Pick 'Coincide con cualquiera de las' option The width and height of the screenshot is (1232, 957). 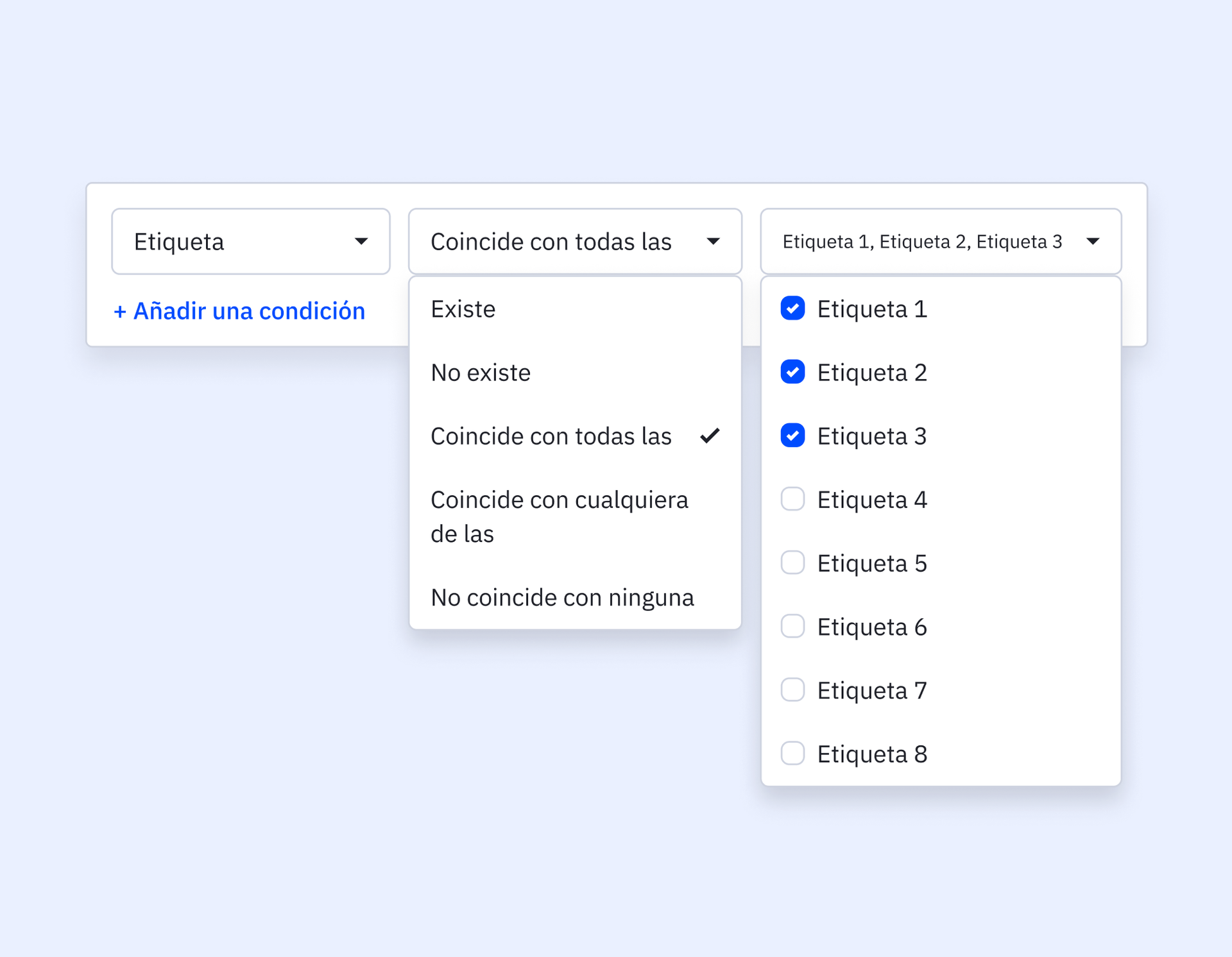(559, 516)
